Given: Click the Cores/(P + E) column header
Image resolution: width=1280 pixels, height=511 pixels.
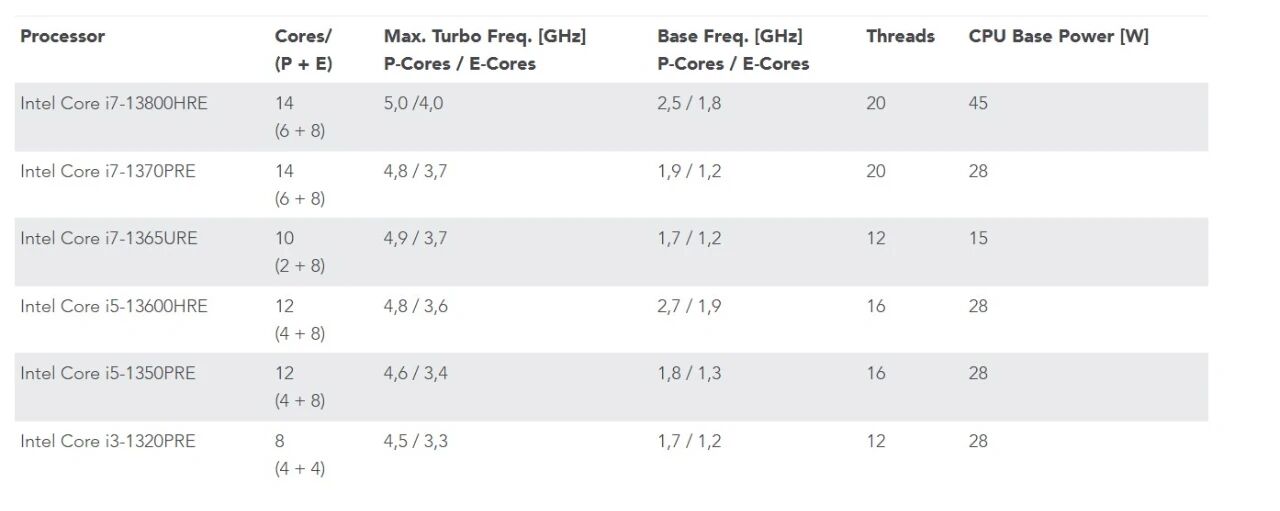Looking at the screenshot, I should click(303, 49).
